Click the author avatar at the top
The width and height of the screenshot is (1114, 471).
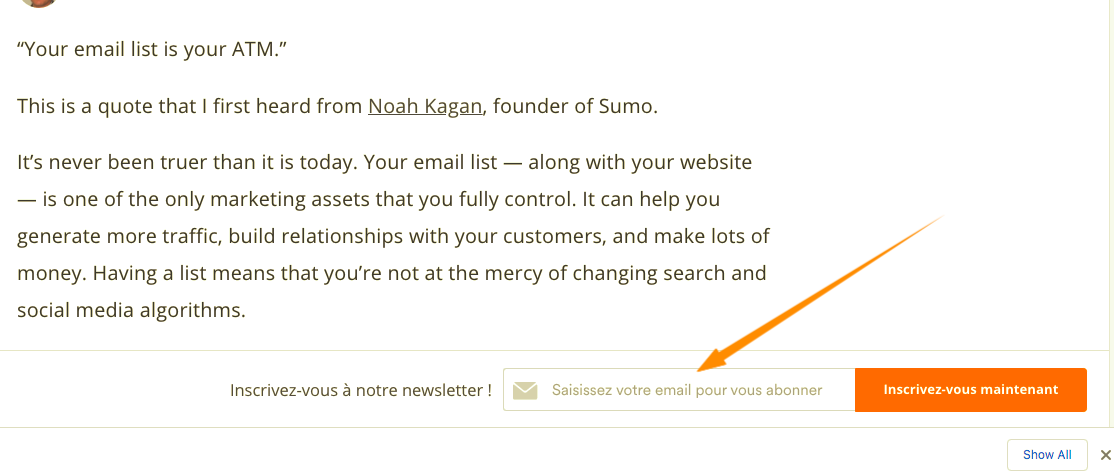(38, 3)
